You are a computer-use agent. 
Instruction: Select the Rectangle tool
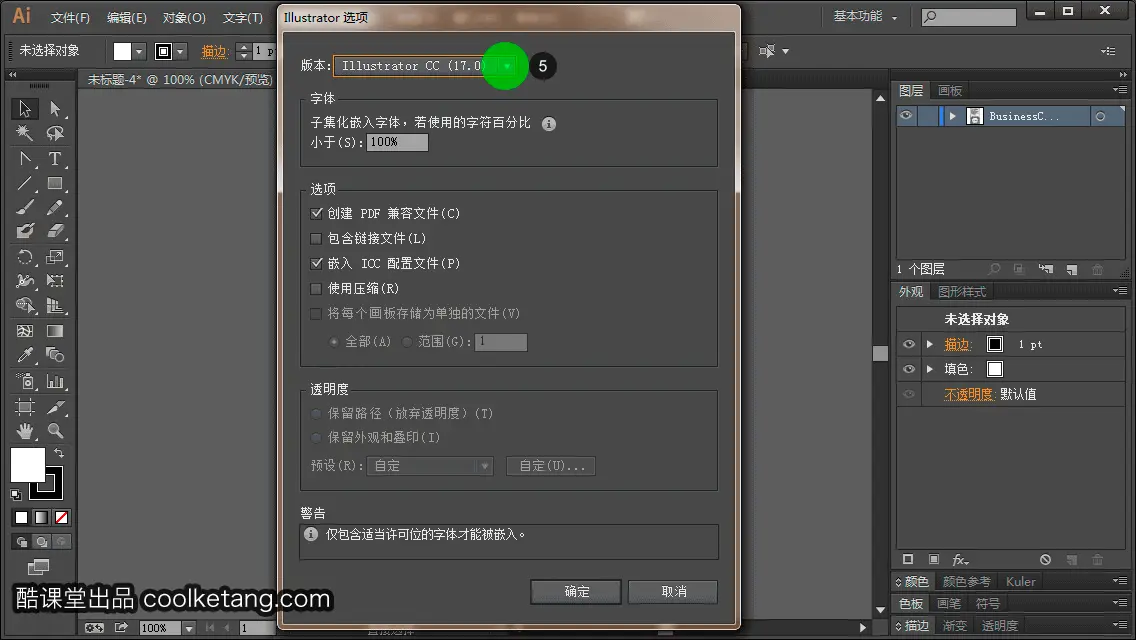click(55, 183)
